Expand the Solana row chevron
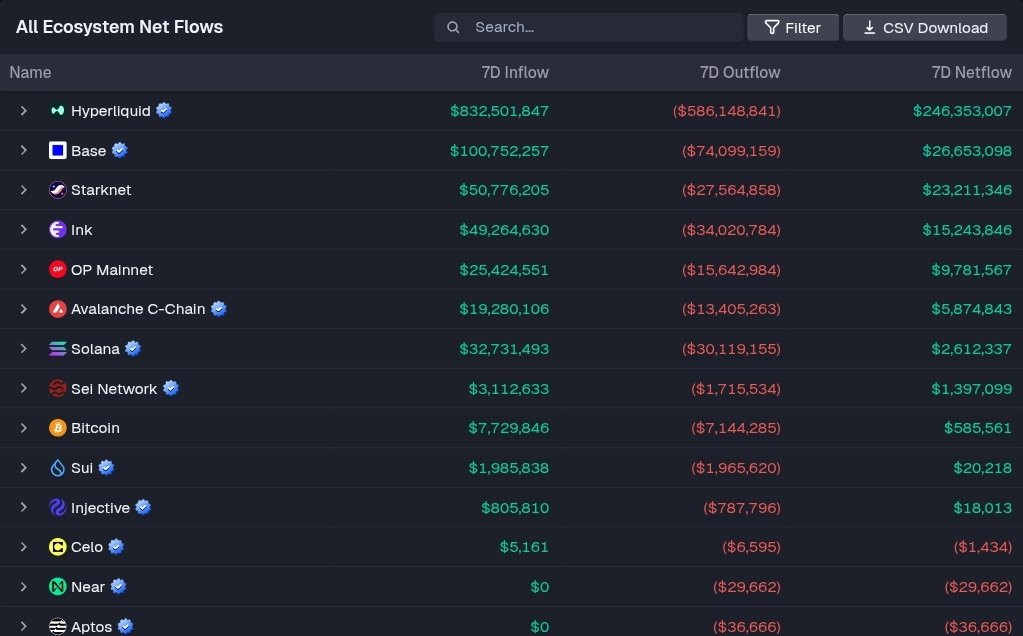 [23, 348]
